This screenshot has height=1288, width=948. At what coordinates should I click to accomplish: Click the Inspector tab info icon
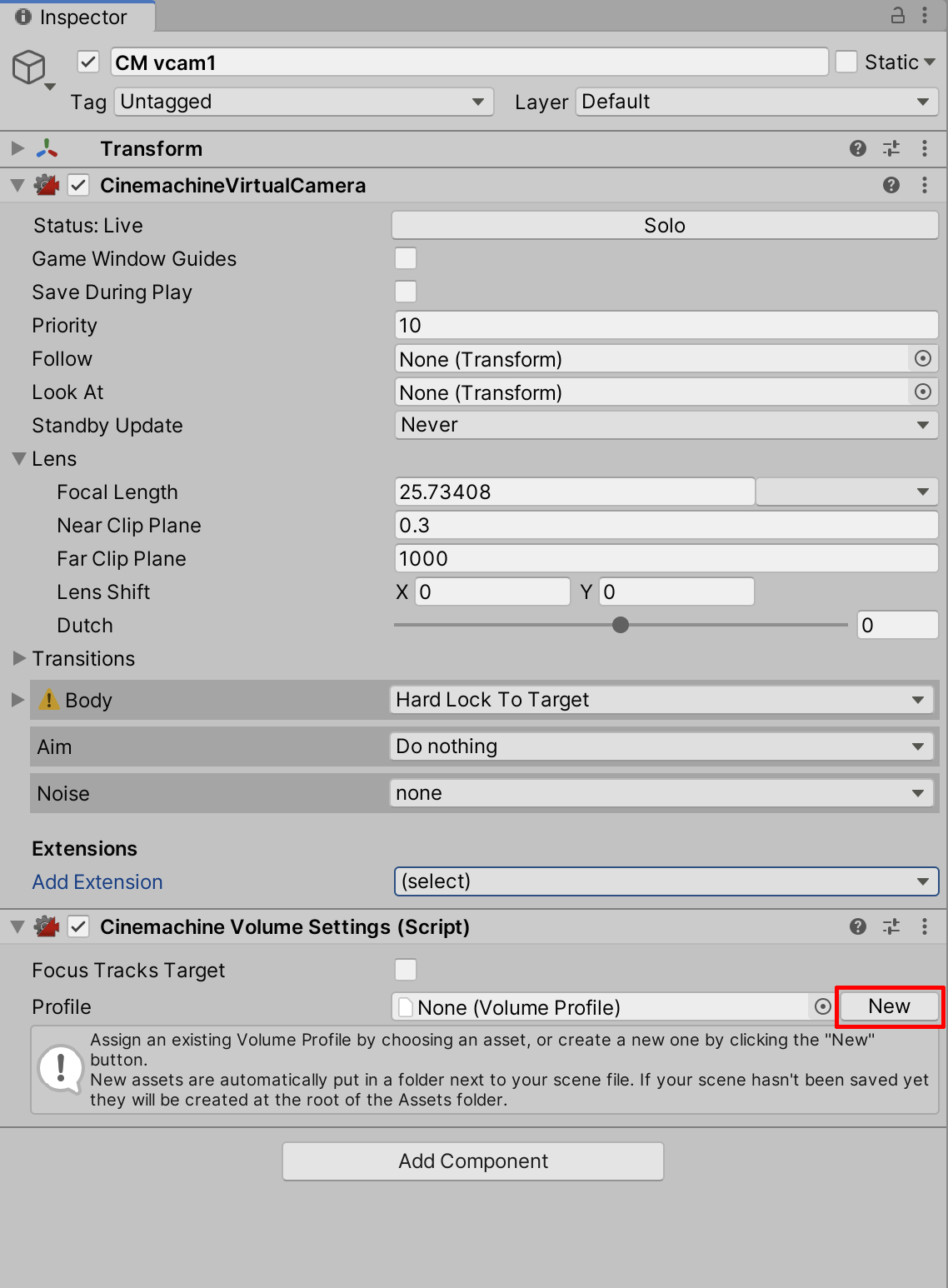click(x=23, y=17)
